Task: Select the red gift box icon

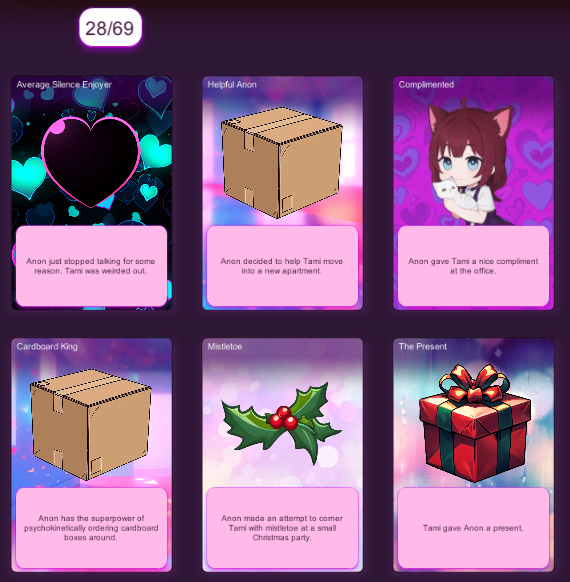Action: point(475,423)
